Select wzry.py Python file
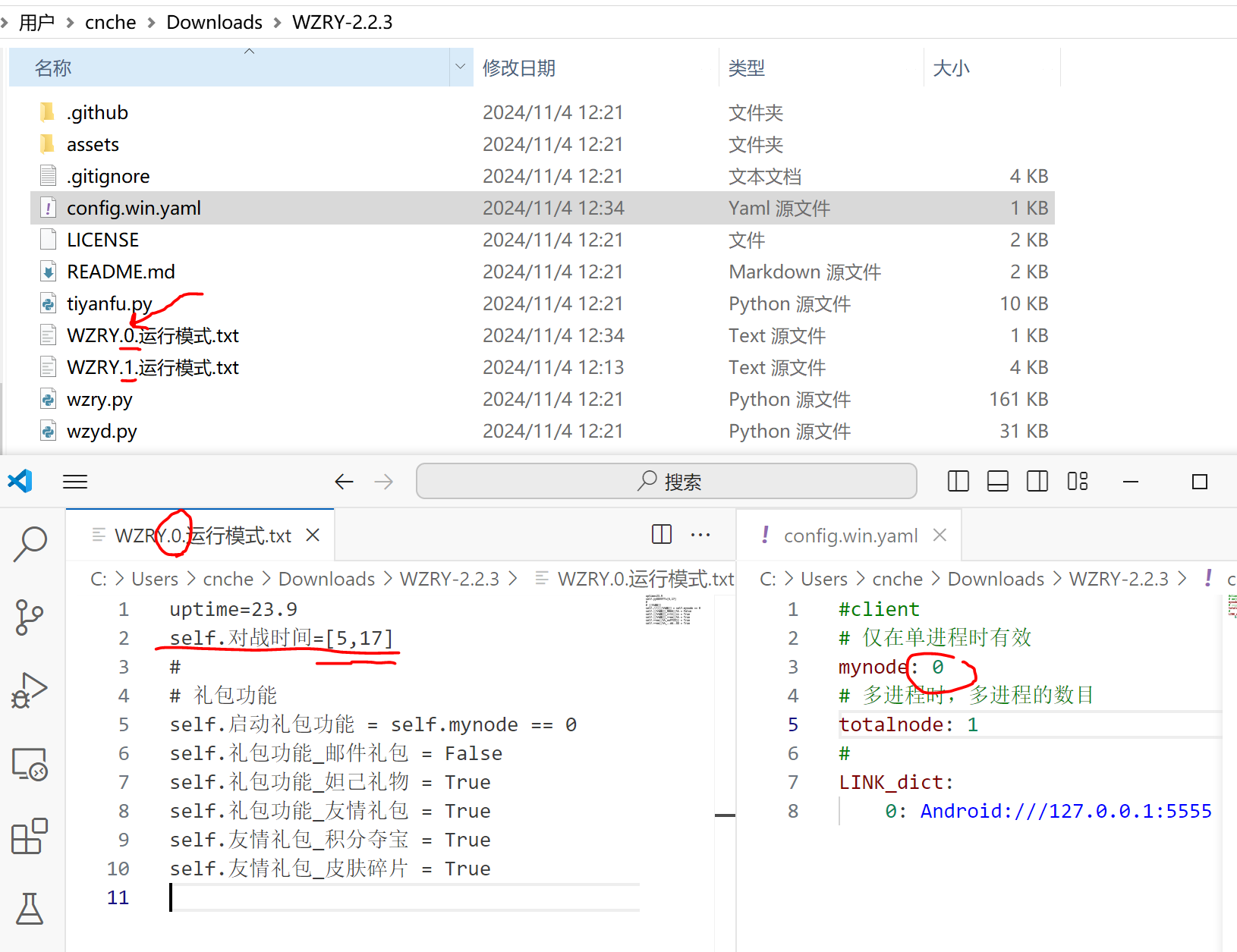Screen dimensions: 1237x952 (x=99, y=399)
